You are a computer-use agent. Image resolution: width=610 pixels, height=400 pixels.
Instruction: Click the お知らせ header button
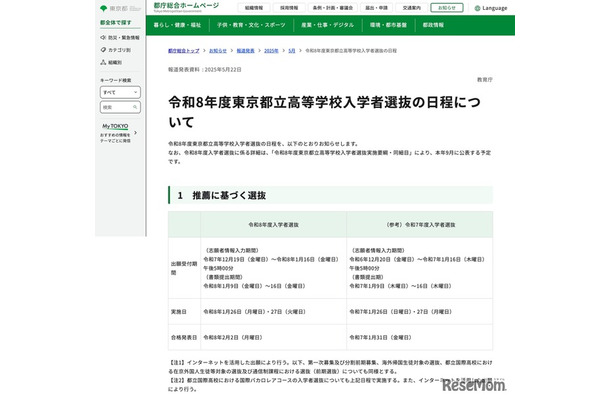tap(447, 8)
